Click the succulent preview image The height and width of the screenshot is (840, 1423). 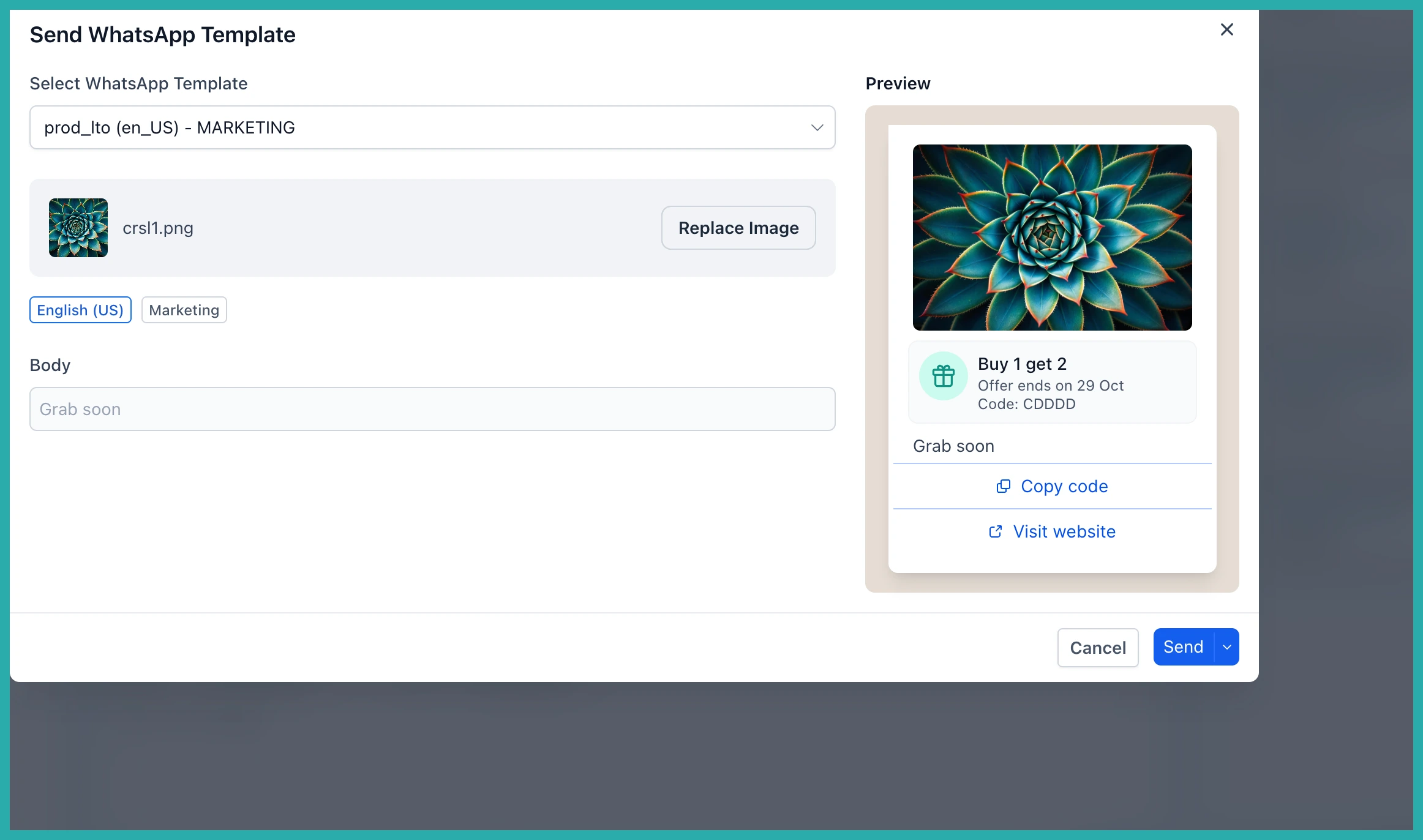pyautogui.click(x=1052, y=238)
